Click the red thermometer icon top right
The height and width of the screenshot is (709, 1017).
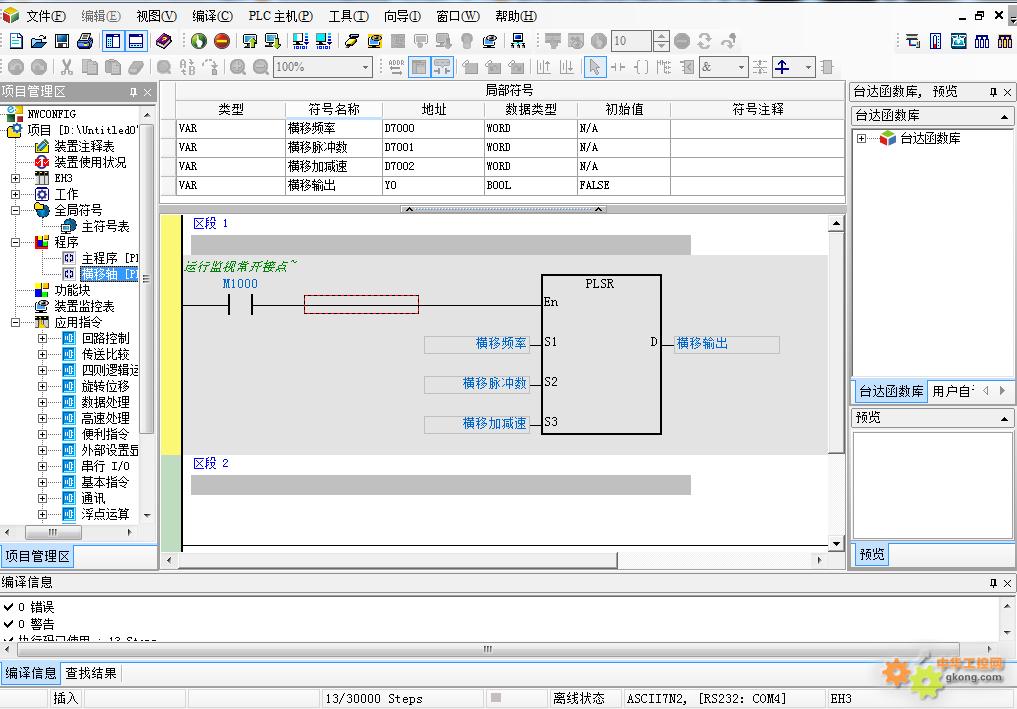(x=935, y=41)
